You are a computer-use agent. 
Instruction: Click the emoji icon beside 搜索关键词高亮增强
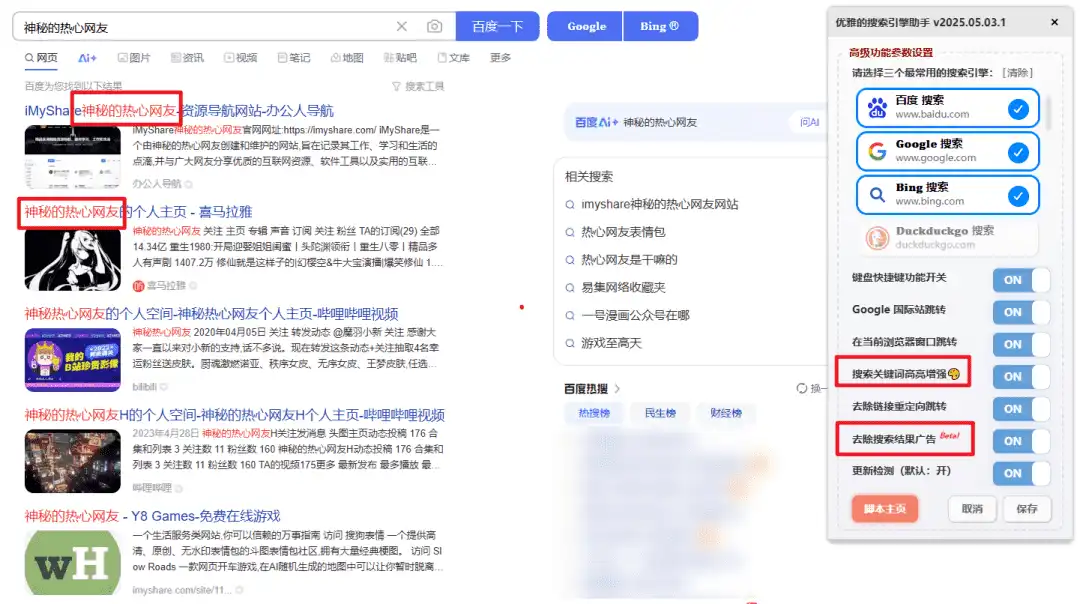(954, 374)
